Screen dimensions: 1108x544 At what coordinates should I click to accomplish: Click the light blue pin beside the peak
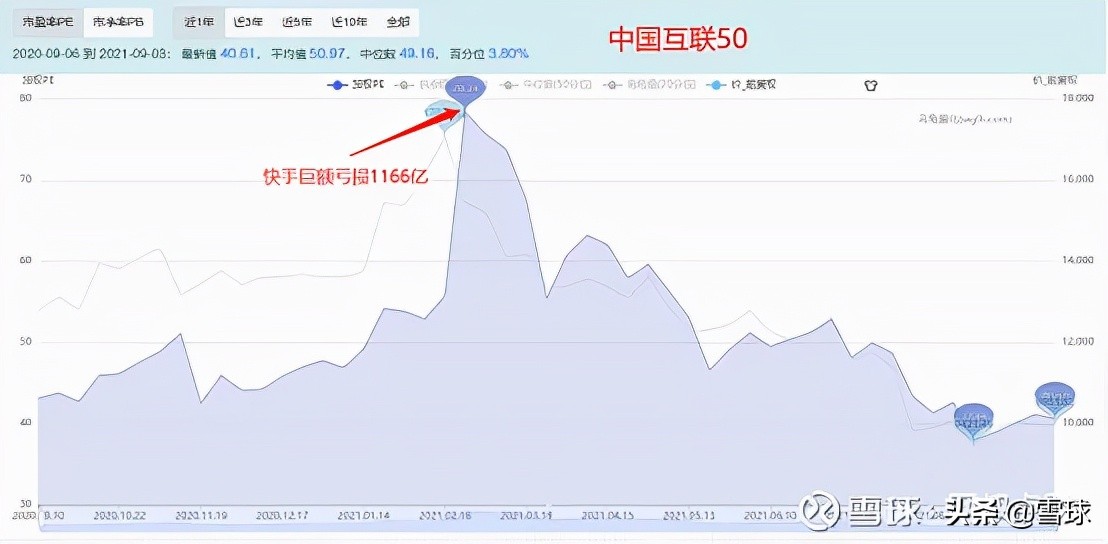(444, 114)
